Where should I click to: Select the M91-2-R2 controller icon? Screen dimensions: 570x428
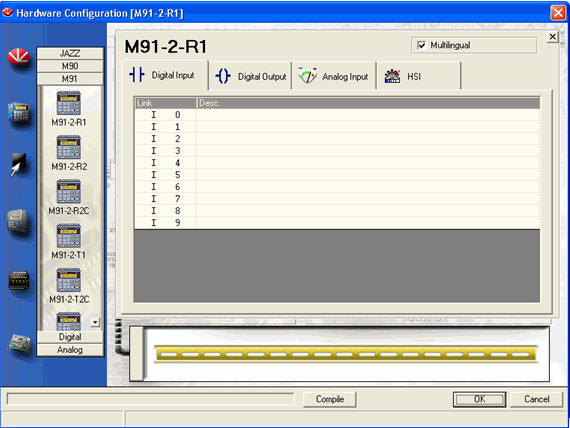coord(69,147)
